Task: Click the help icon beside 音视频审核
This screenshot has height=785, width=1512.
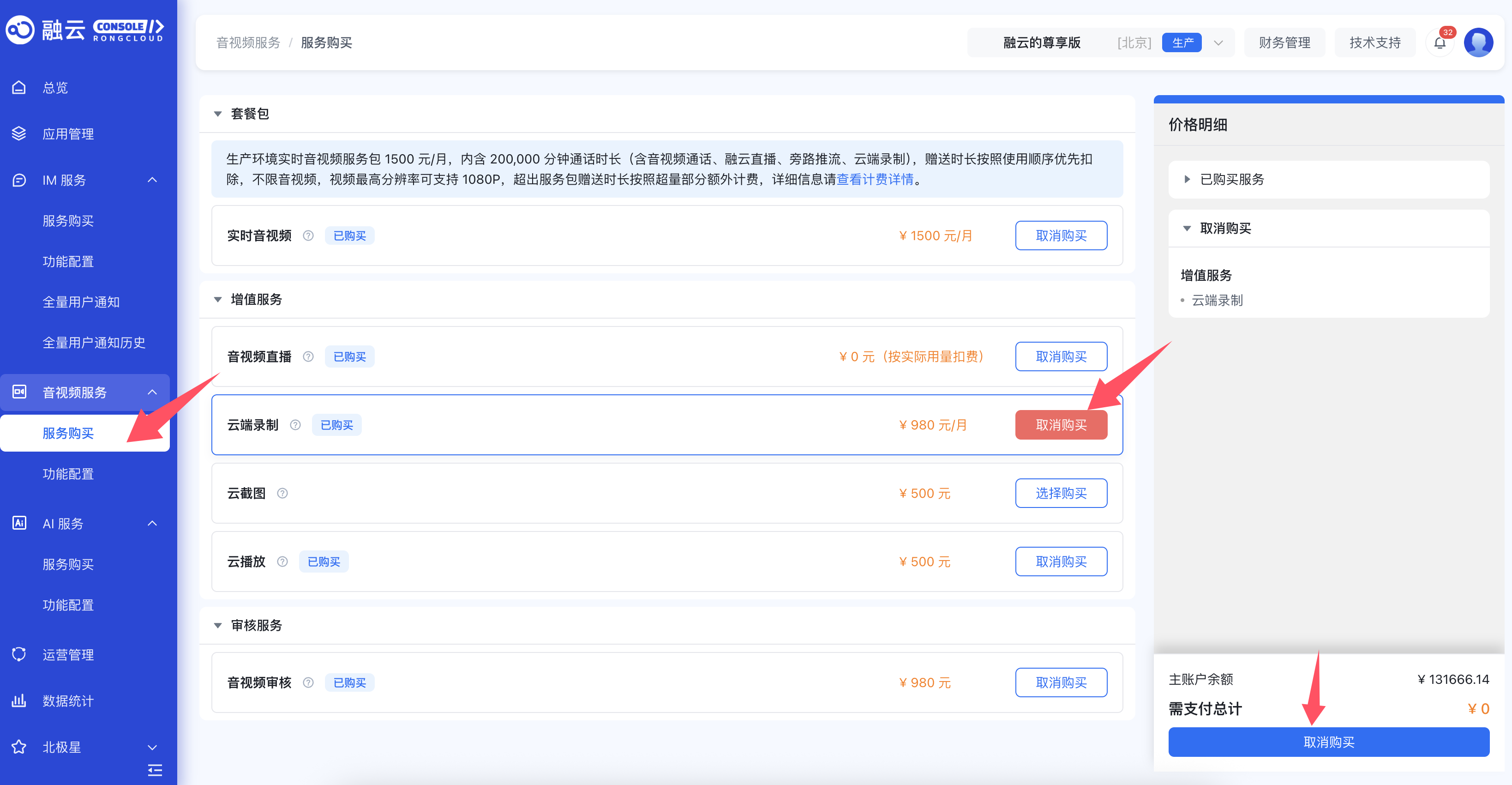Action: (308, 682)
